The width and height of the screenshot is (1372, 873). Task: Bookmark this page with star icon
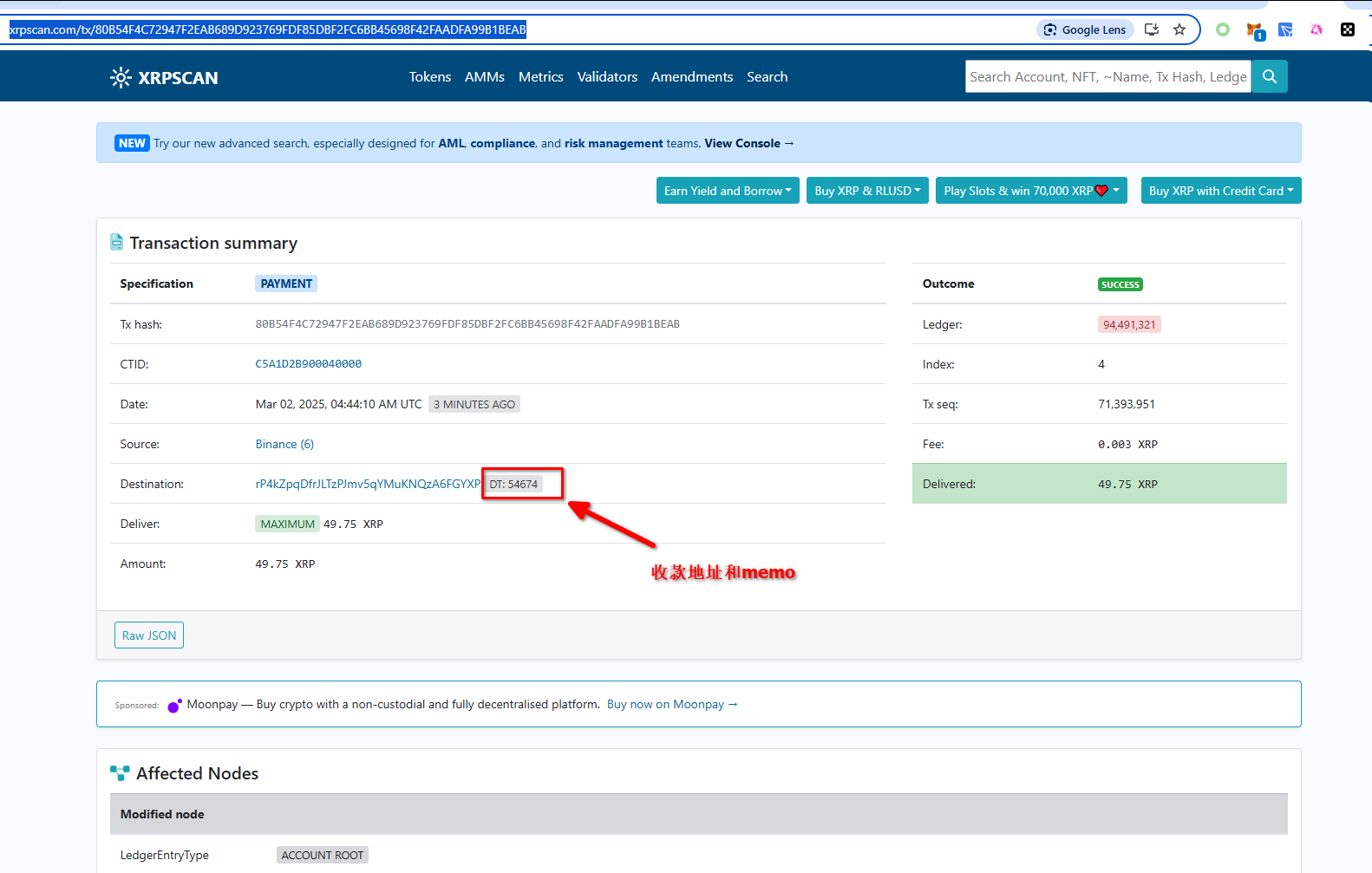coord(1179,29)
